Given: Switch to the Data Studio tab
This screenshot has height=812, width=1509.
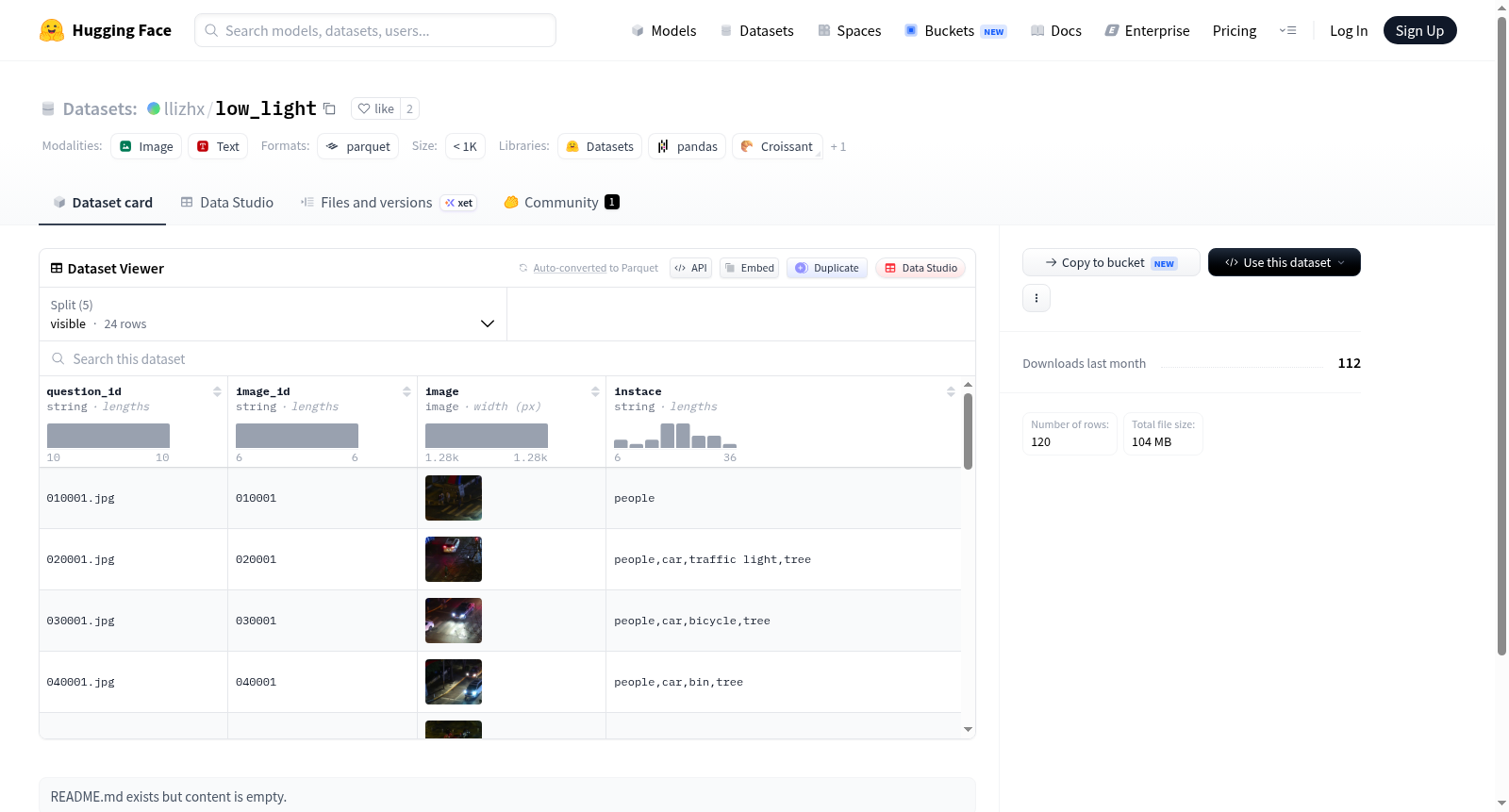Looking at the screenshot, I should point(226,202).
